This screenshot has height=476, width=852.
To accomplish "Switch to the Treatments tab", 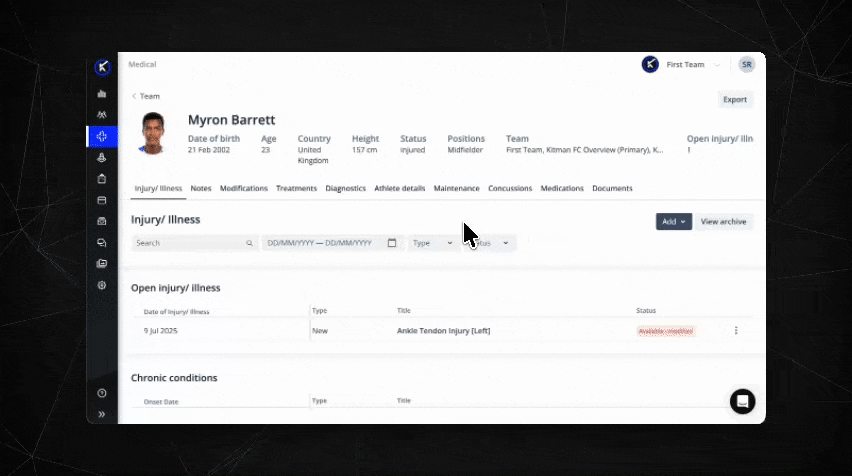I will pos(296,188).
